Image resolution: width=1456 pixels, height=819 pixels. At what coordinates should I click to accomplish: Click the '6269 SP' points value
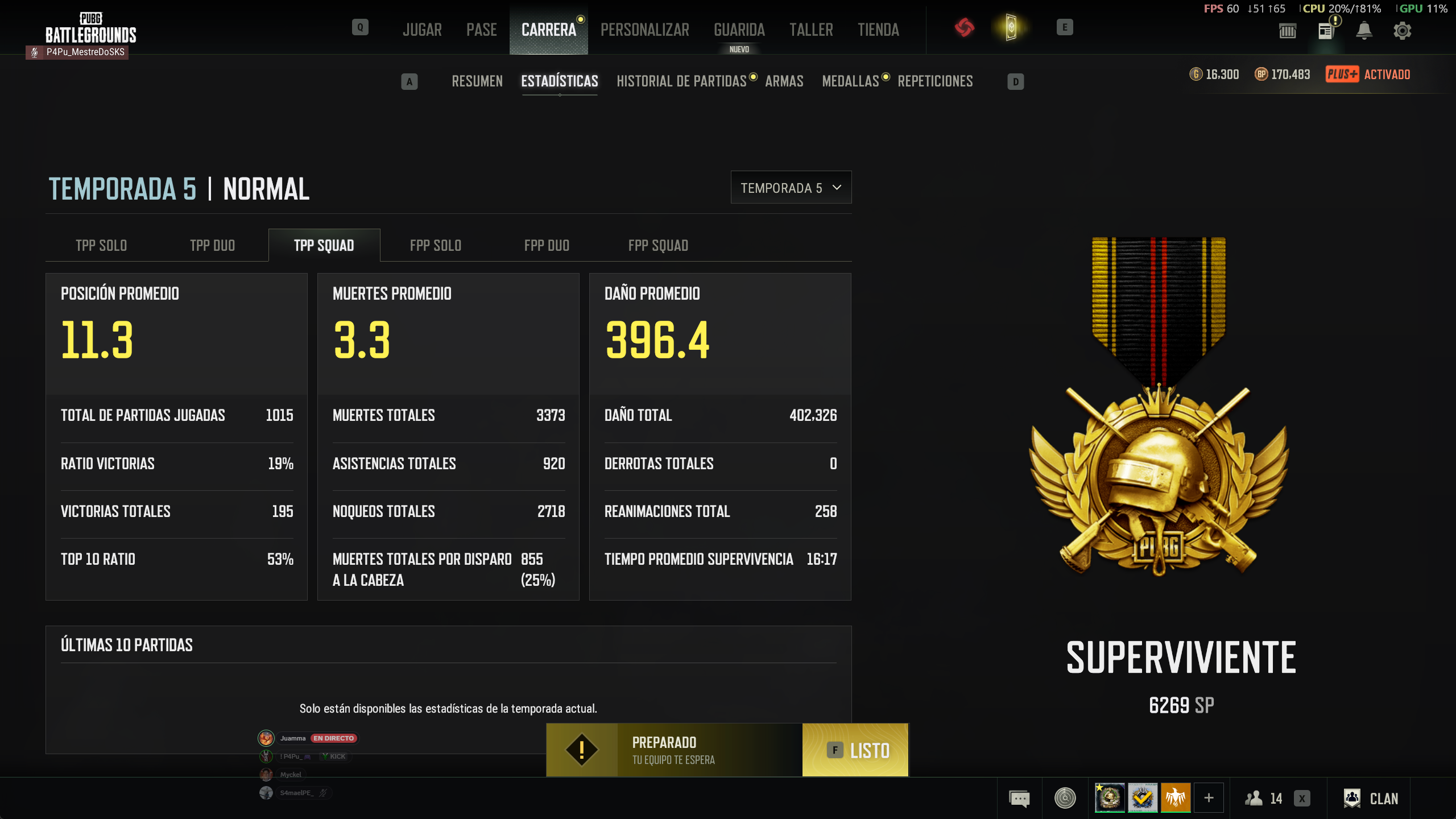click(1181, 705)
